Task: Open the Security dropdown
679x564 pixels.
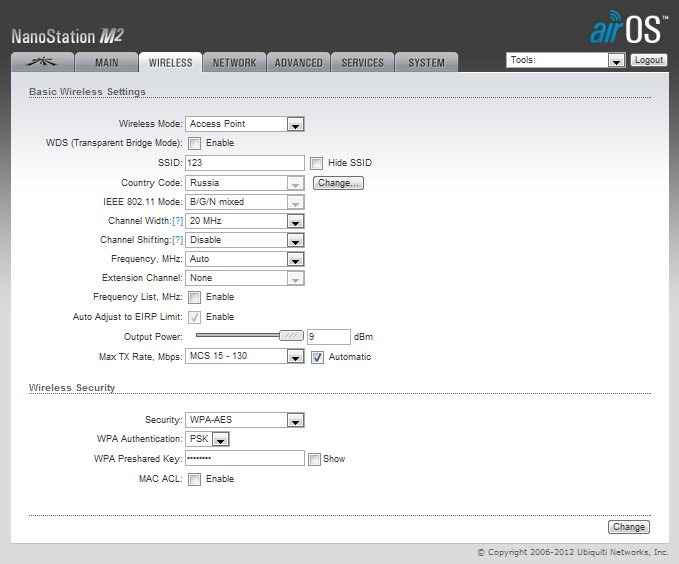Action: pos(245,420)
